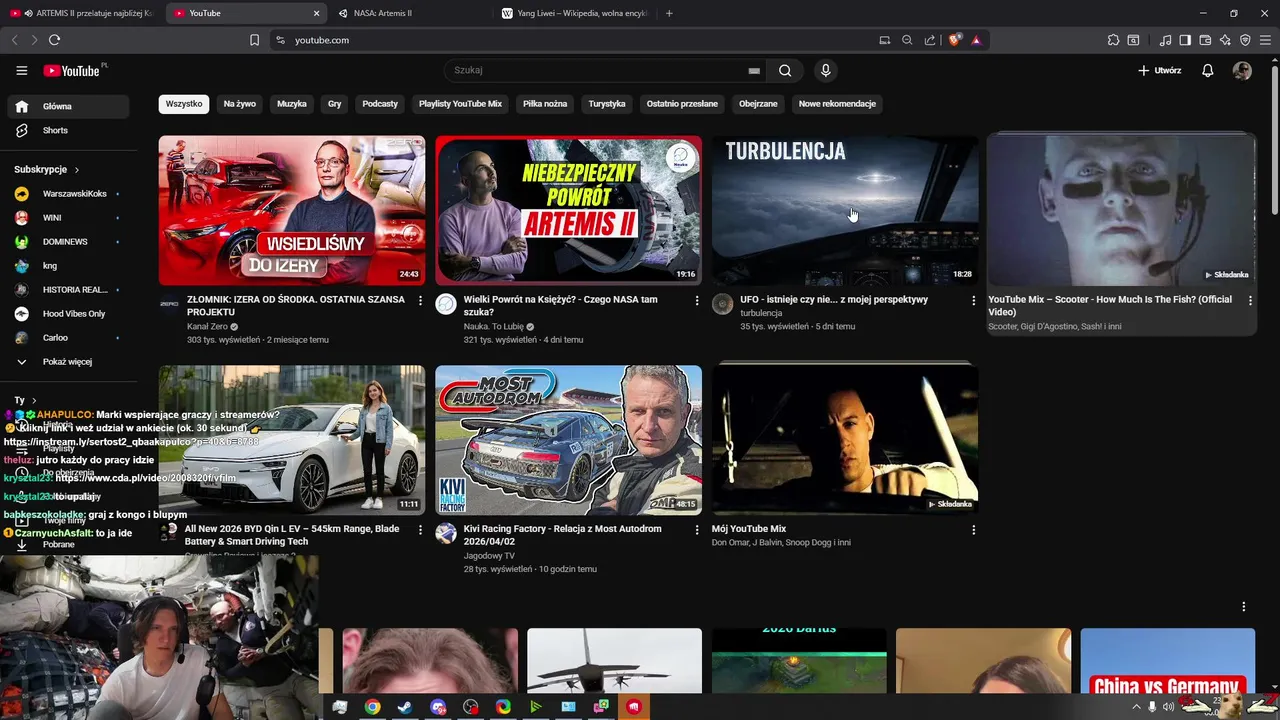The width and height of the screenshot is (1280, 720).
Task: Open options menu for the IZERA video
Action: [420, 300]
